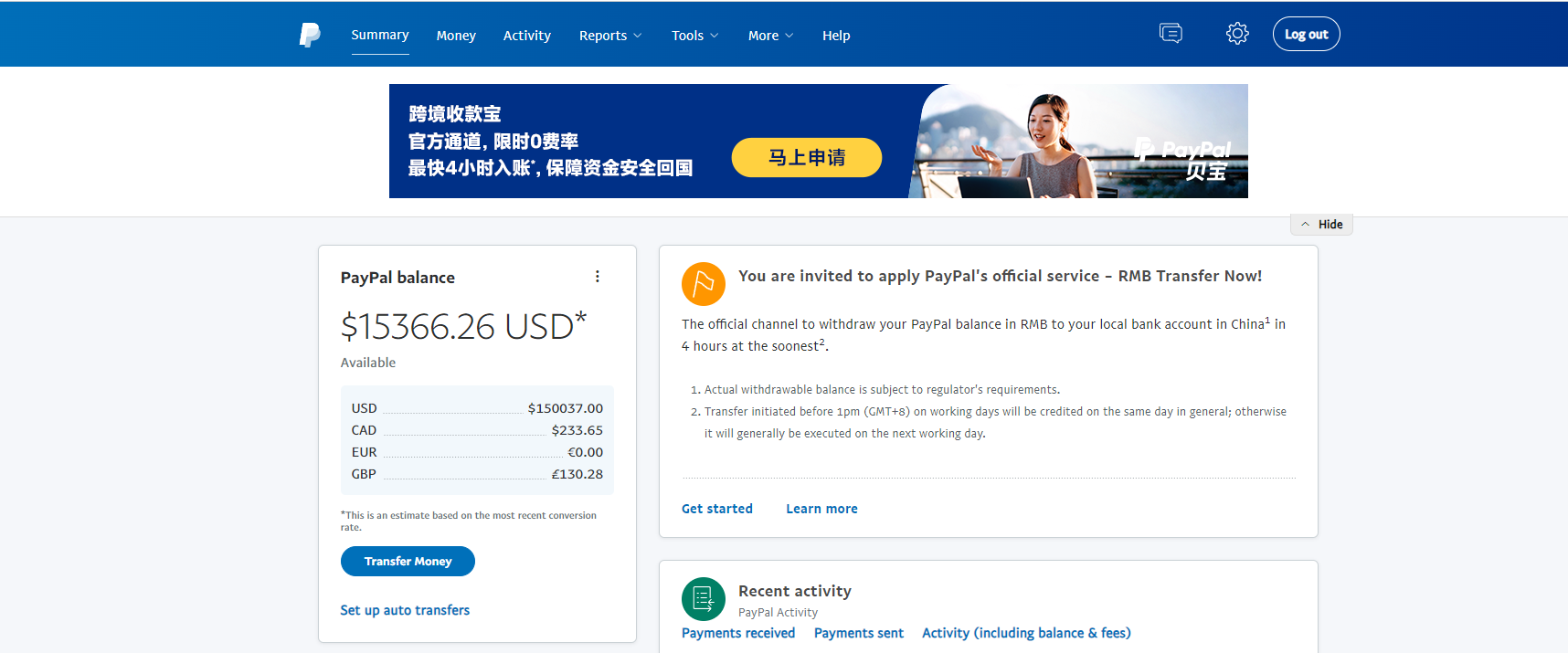Click the RMB Transfer invitation heading
This screenshot has height=653, width=1568.
1000,276
